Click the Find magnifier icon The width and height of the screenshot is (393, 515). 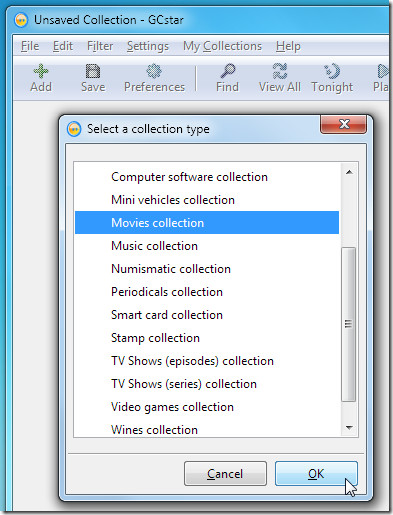pyautogui.click(x=228, y=71)
